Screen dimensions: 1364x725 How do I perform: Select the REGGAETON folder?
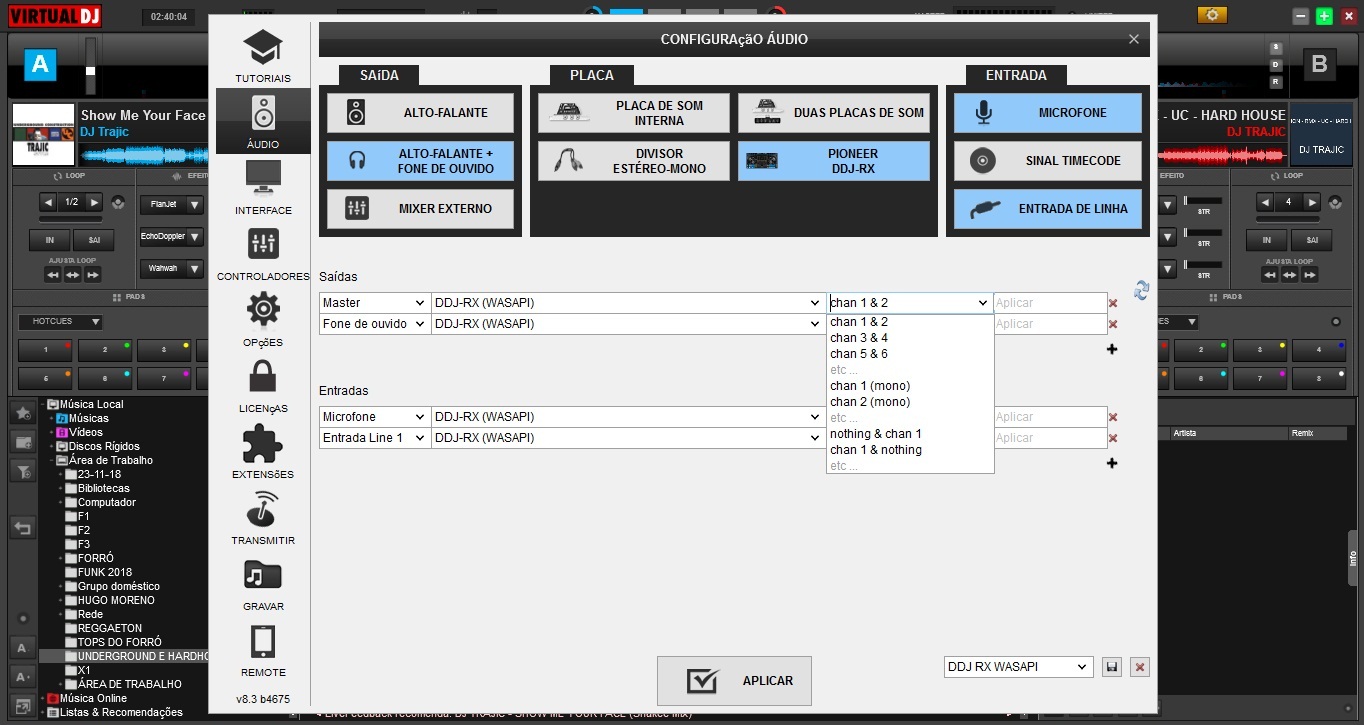tap(109, 628)
